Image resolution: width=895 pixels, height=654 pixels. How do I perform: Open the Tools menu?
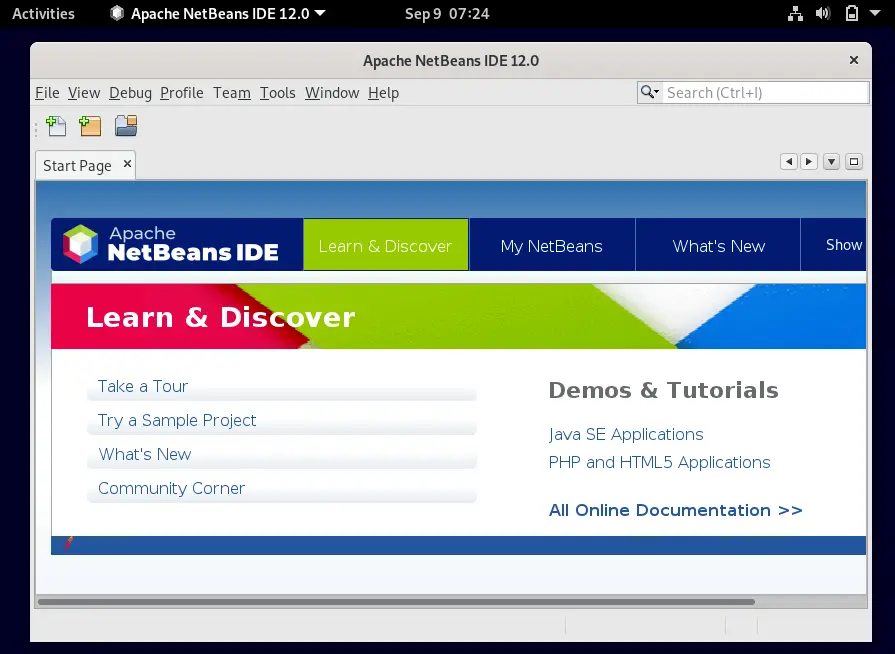[277, 93]
